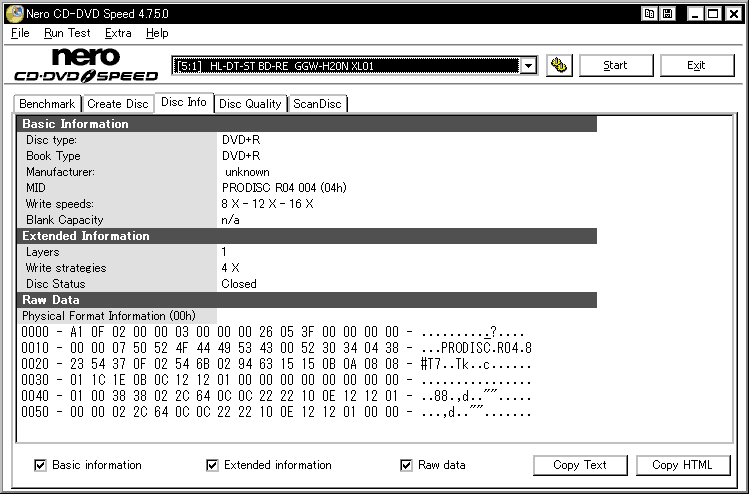Image resolution: width=749 pixels, height=494 pixels.
Task: Click the Extended Information section header
Action: (307, 236)
